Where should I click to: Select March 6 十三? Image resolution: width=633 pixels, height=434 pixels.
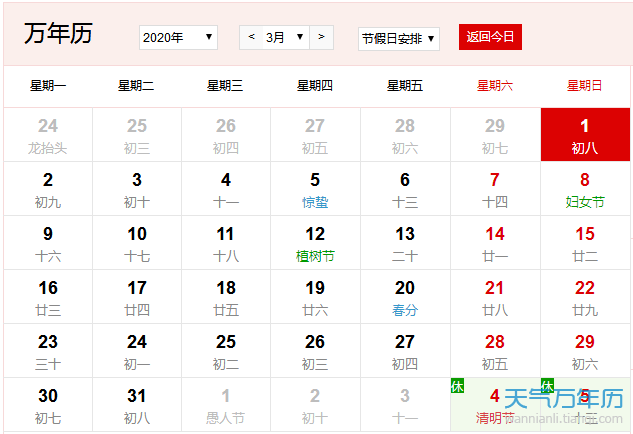point(405,189)
